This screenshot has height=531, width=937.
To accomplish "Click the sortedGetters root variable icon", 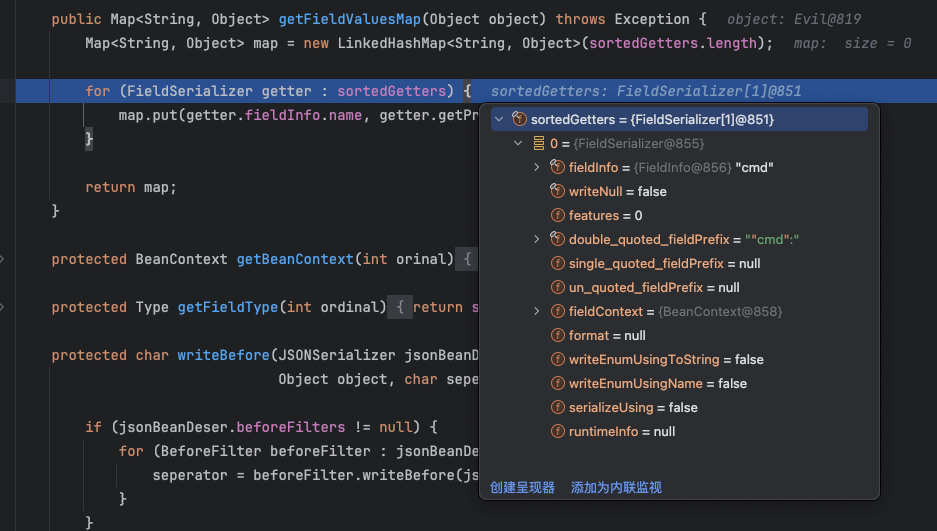I will [x=519, y=120].
